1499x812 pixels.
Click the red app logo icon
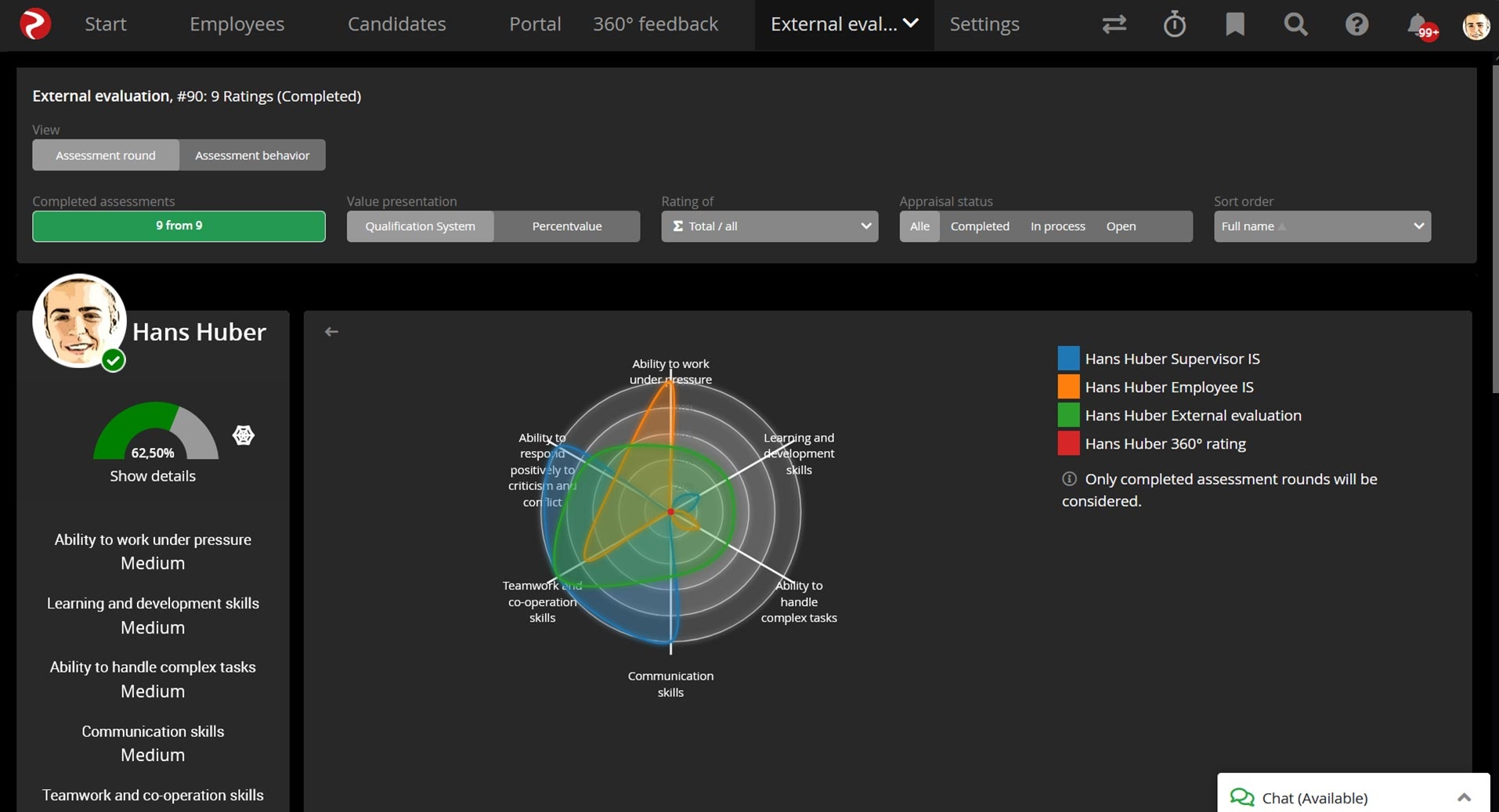coord(35,24)
